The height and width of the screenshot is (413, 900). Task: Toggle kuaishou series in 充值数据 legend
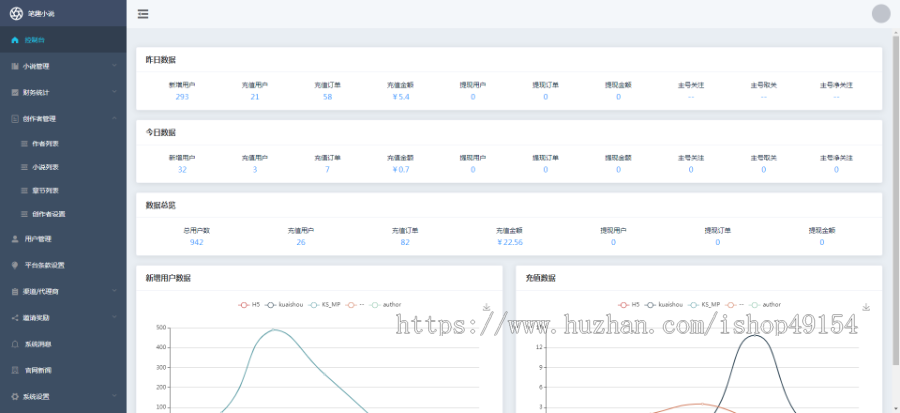(665, 305)
